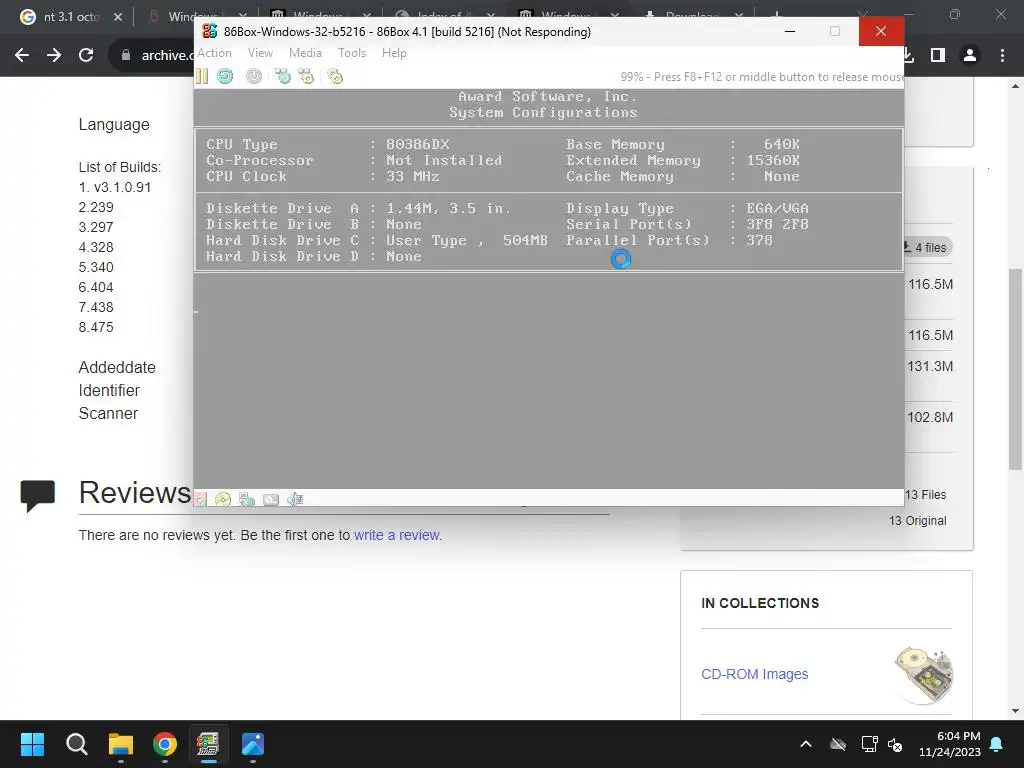Open Chrome from taskbar
The width and height of the screenshot is (1024, 768).
[x=165, y=744]
